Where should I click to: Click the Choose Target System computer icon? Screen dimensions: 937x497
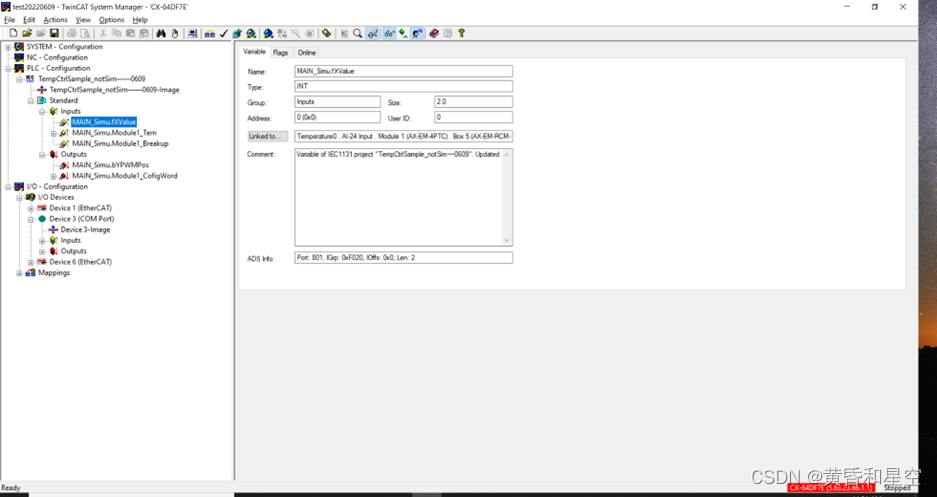click(x=192, y=33)
